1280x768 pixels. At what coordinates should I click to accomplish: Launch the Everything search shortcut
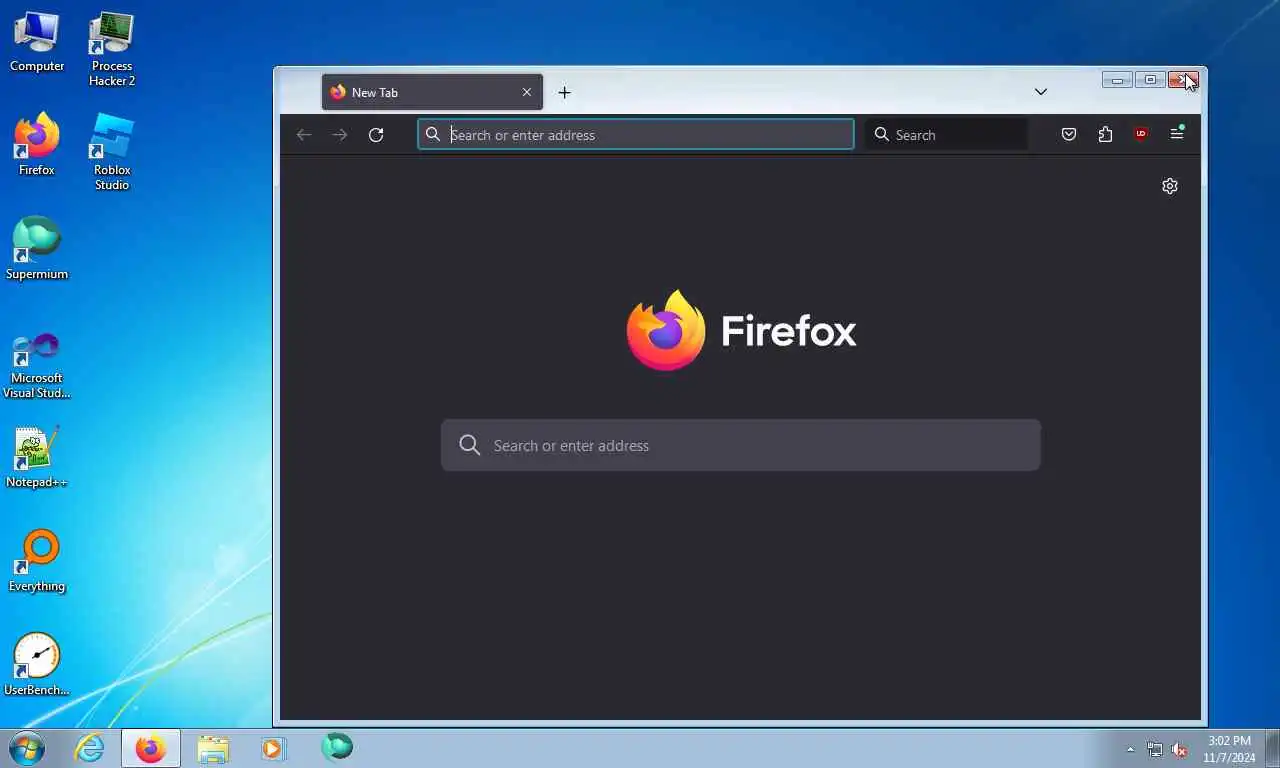[37, 561]
